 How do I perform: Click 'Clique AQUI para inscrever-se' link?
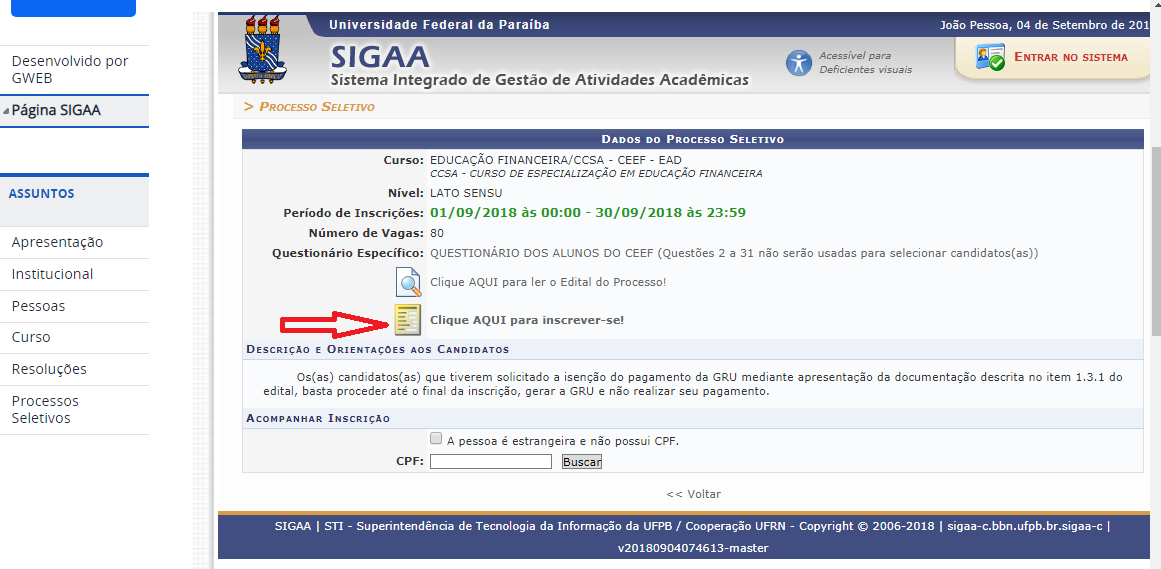527,320
